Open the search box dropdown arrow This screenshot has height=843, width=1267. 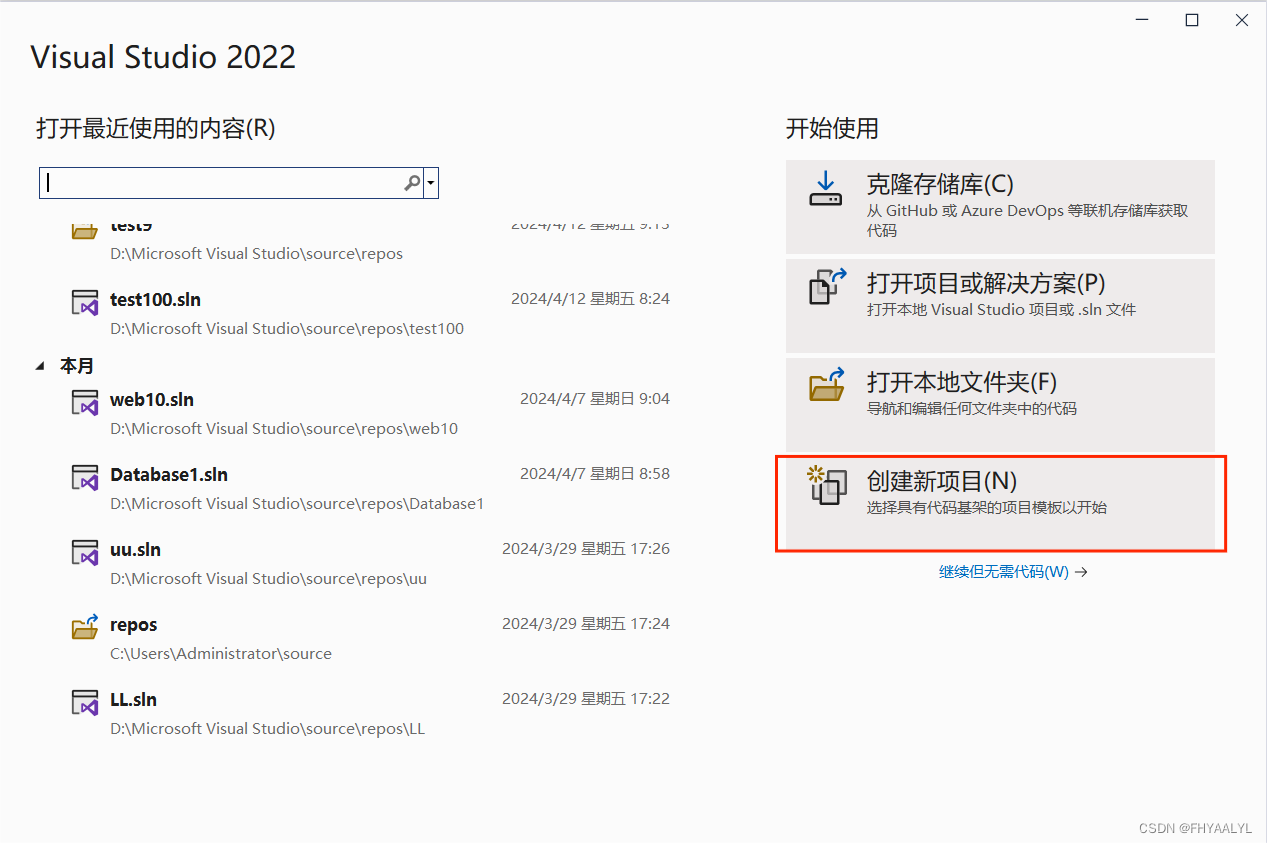click(x=431, y=183)
